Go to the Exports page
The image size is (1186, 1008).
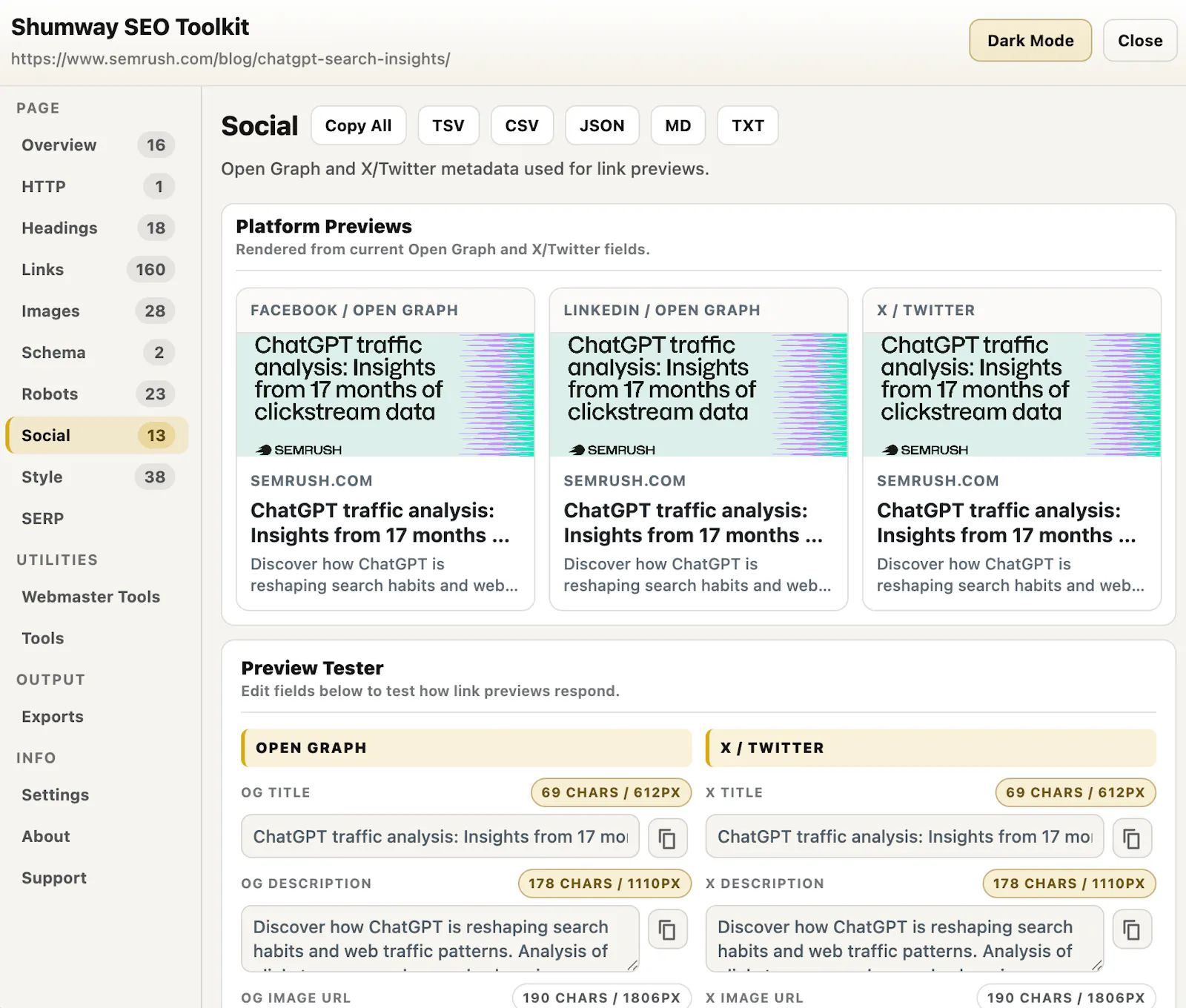(x=96, y=717)
